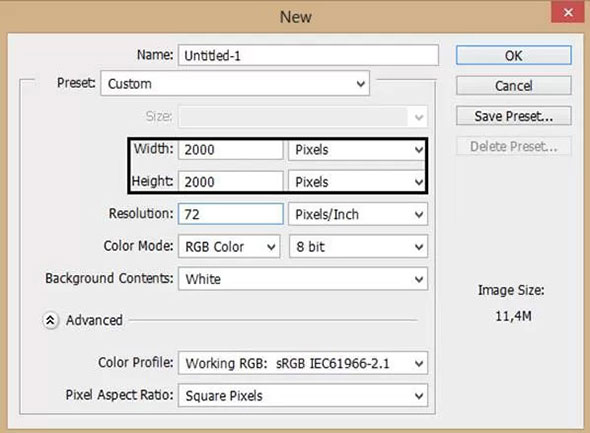The width and height of the screenshot is (590, 433).
Task: Click the OK button
Action: point(514,56)
